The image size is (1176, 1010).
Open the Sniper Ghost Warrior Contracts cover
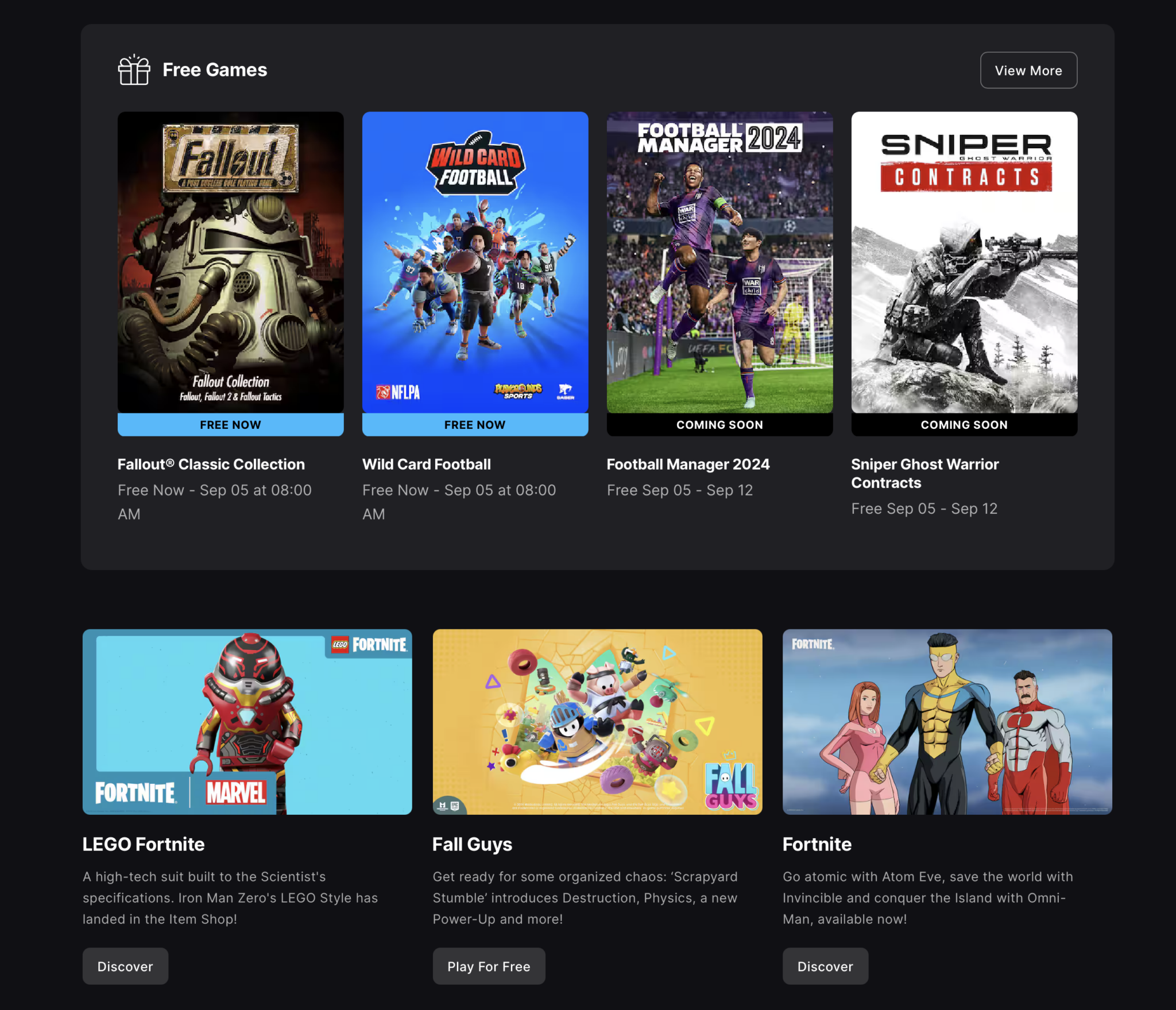coord(964,262)
